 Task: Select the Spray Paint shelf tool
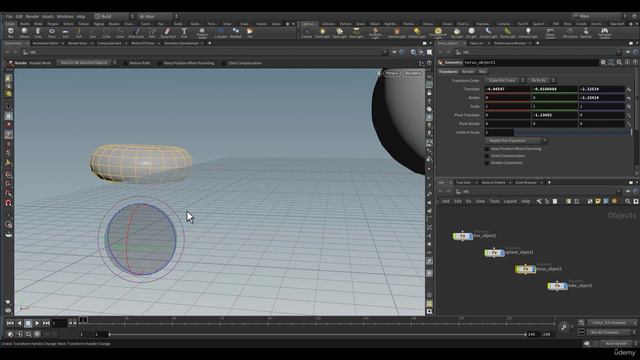(168, 32)
